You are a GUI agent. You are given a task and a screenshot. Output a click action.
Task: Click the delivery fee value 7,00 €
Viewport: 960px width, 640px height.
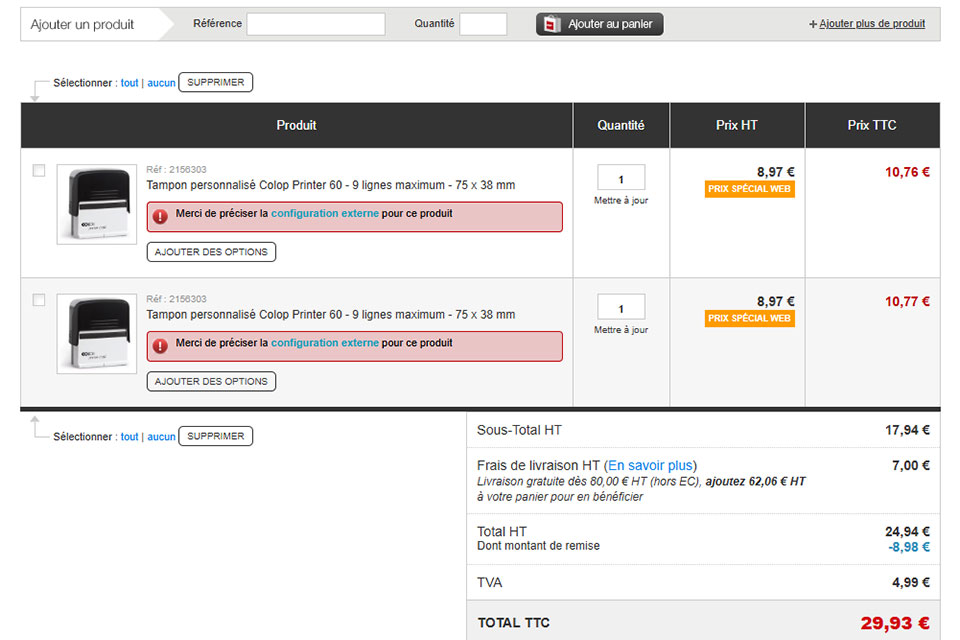(911, 466)
